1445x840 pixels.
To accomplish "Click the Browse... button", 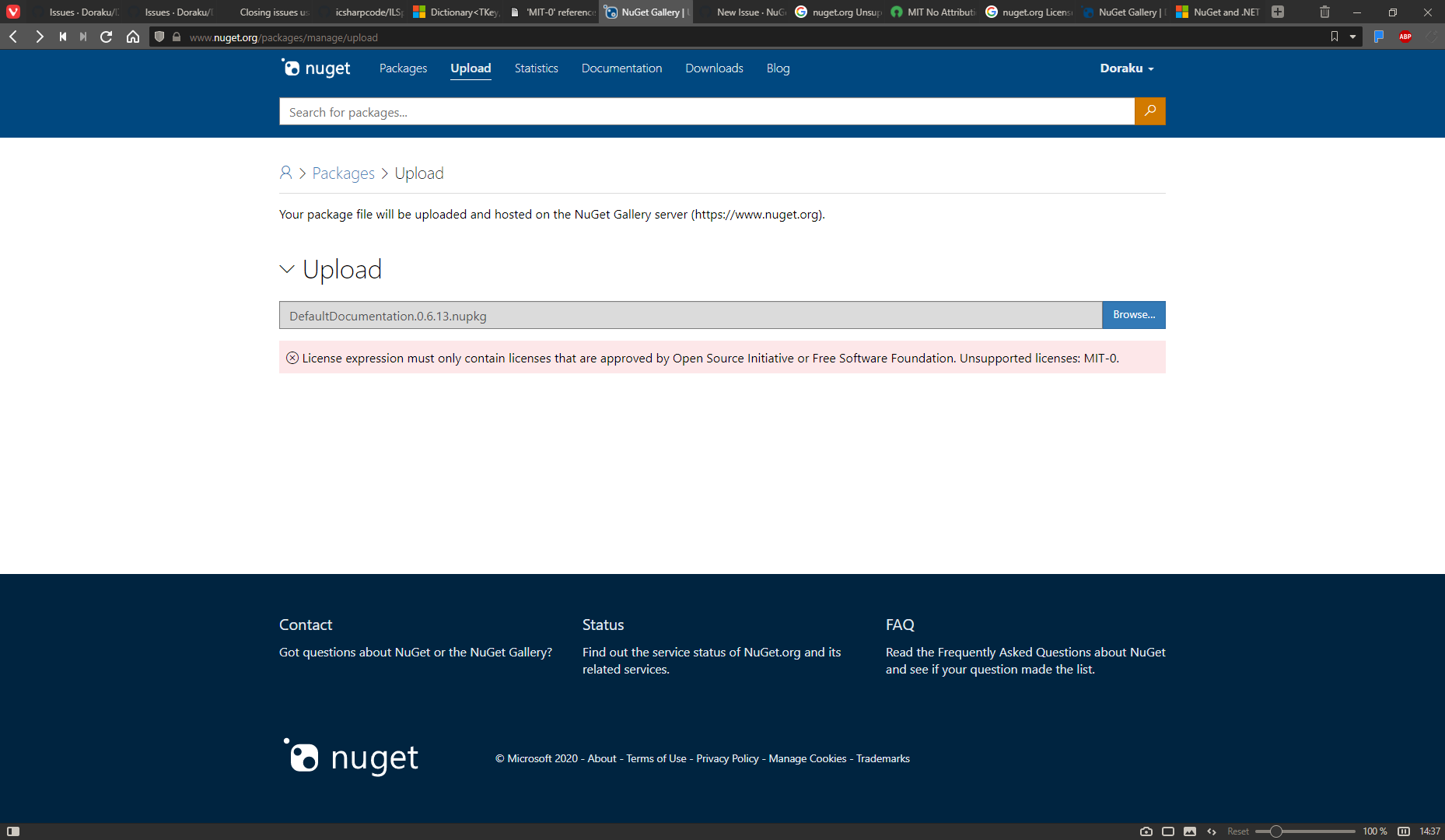I will (x=1134, y=315).
